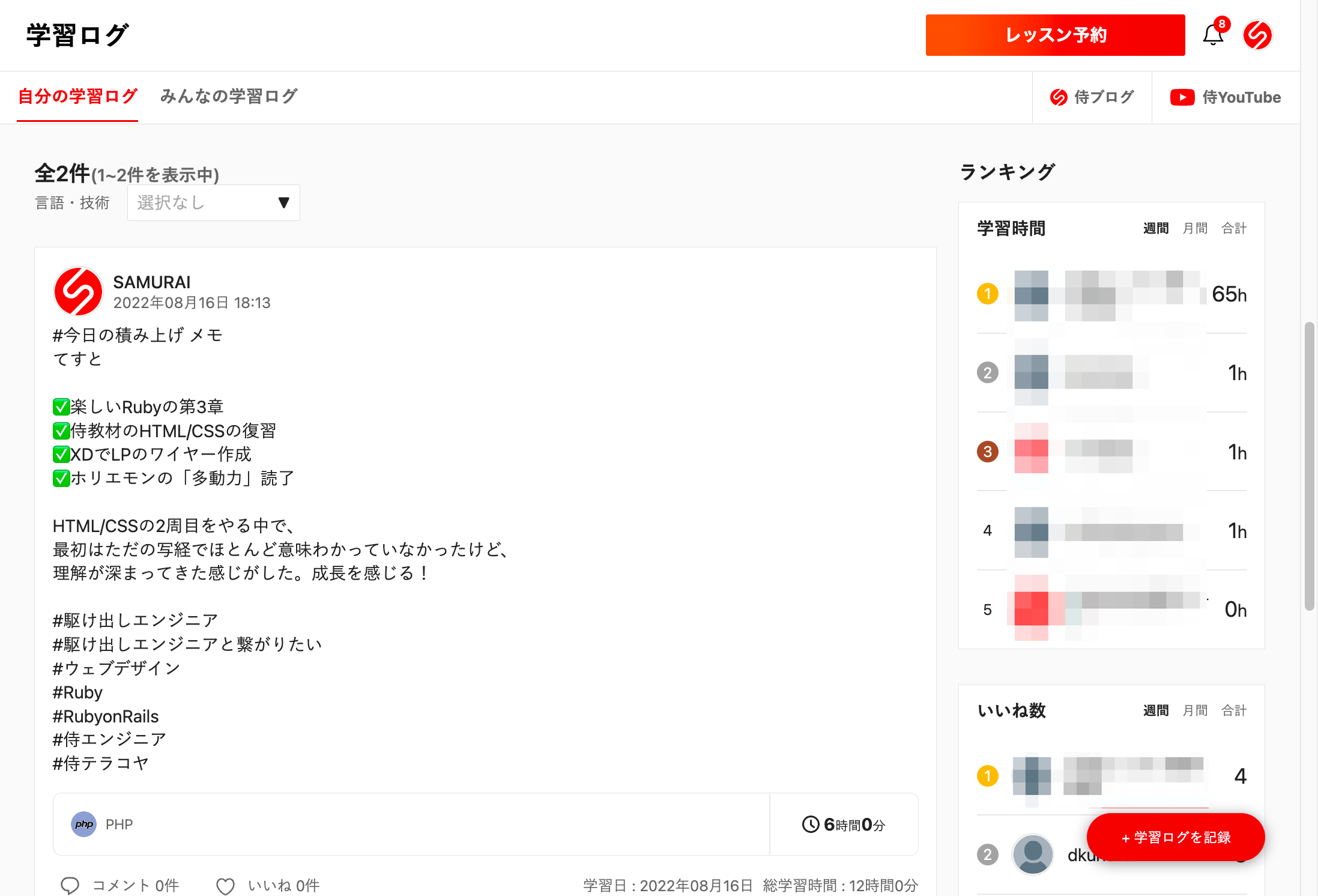This screenshot has width=1318, height=896.
Task: Switch 学習時間 ranking to 合計
Action: coord(1234,228)
